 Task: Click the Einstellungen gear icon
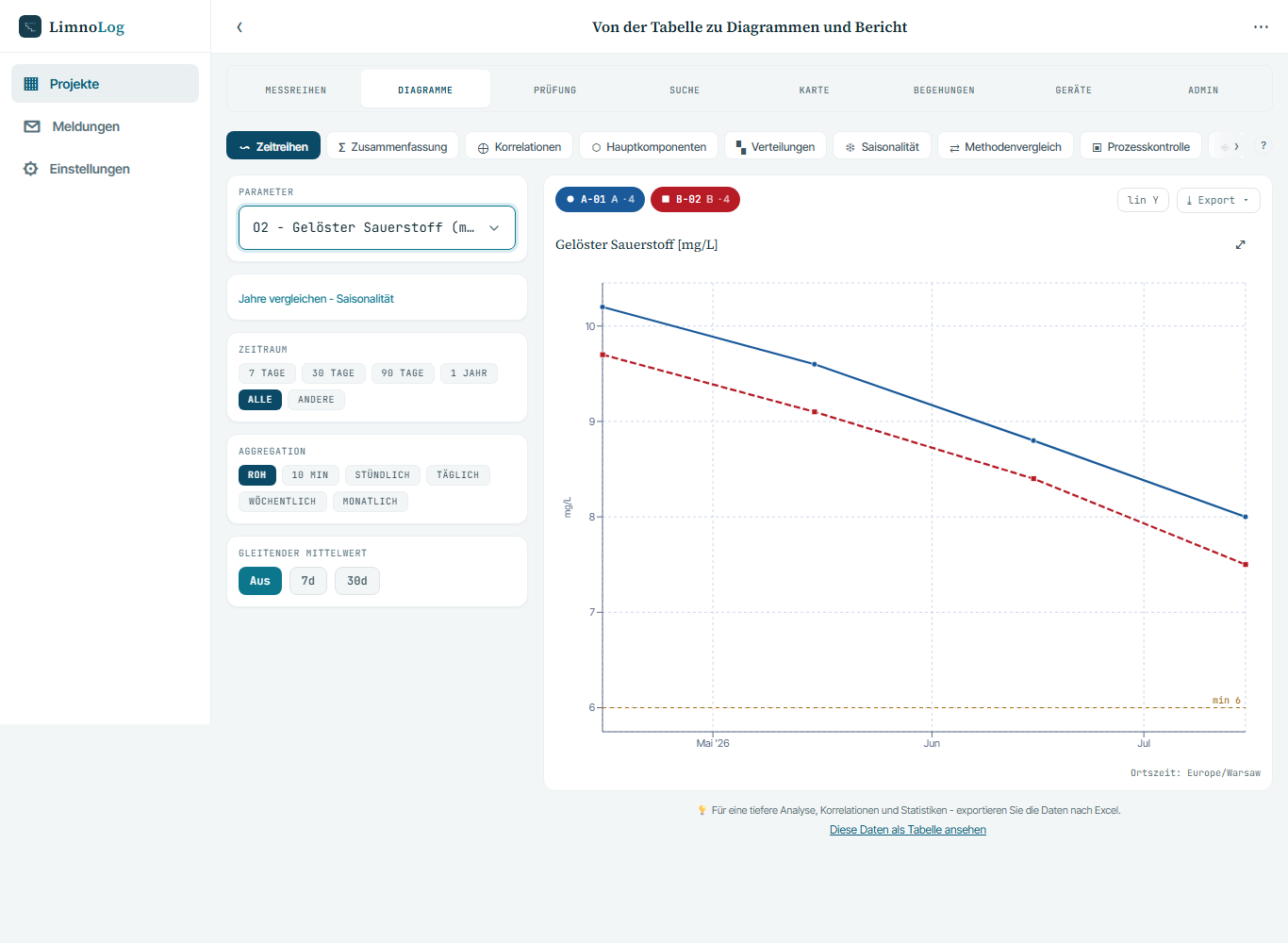click(x=31, y=169)
